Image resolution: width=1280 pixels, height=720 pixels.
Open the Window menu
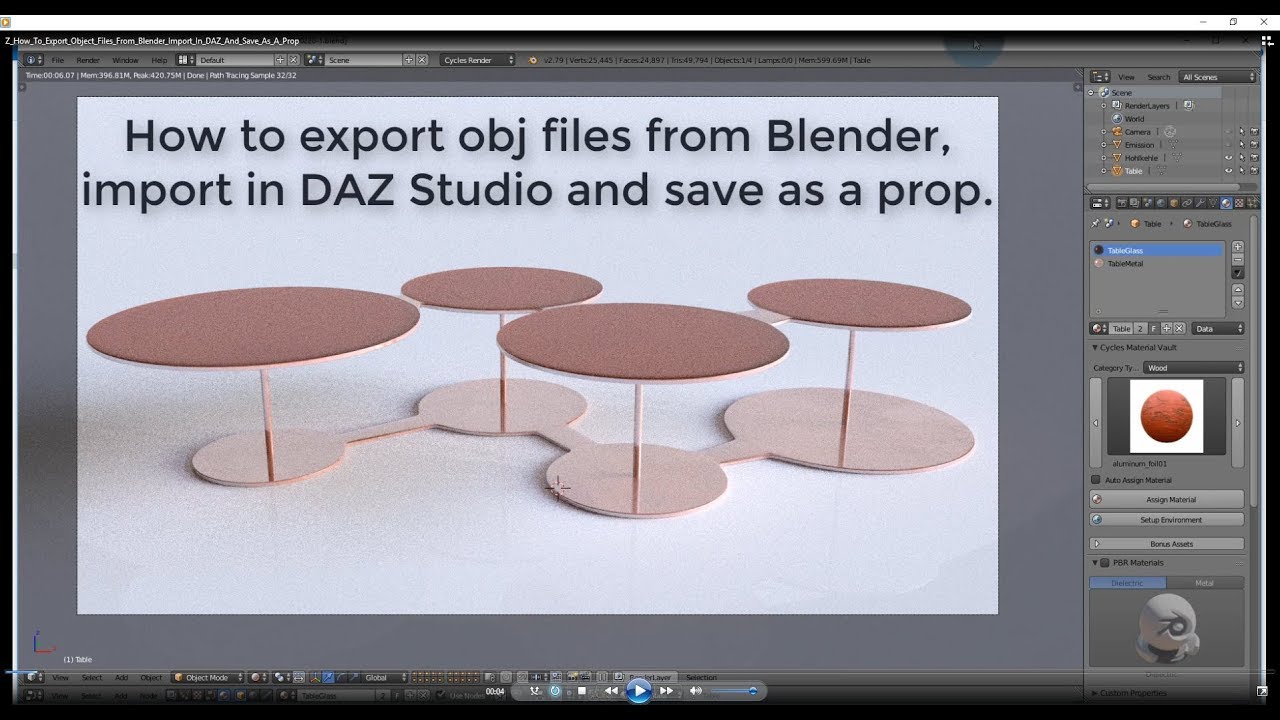(x=125, y=60)
